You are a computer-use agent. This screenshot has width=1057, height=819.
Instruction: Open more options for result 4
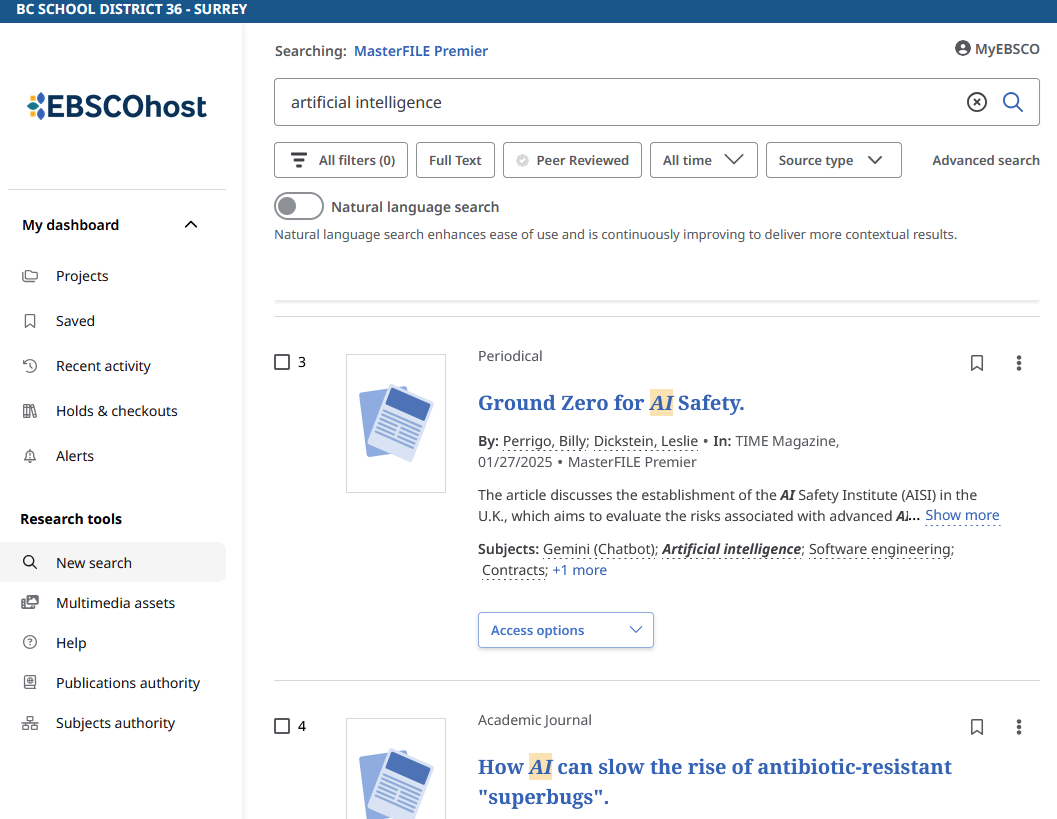coord(1019,727)
